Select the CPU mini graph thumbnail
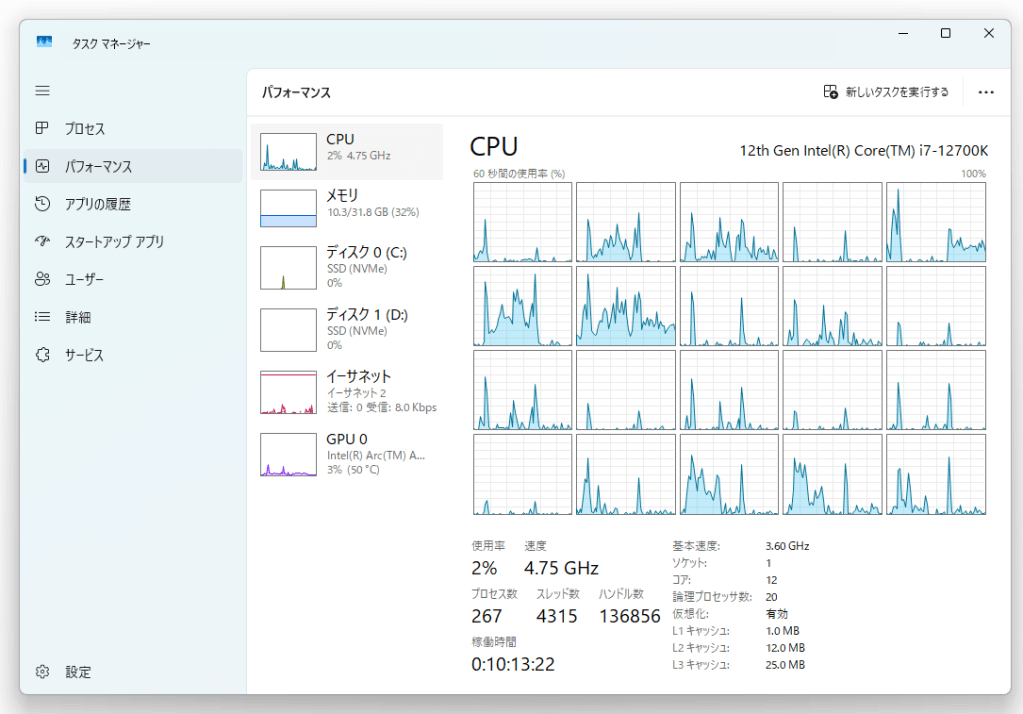The image size is (1023, 714). tap(288, 152)
